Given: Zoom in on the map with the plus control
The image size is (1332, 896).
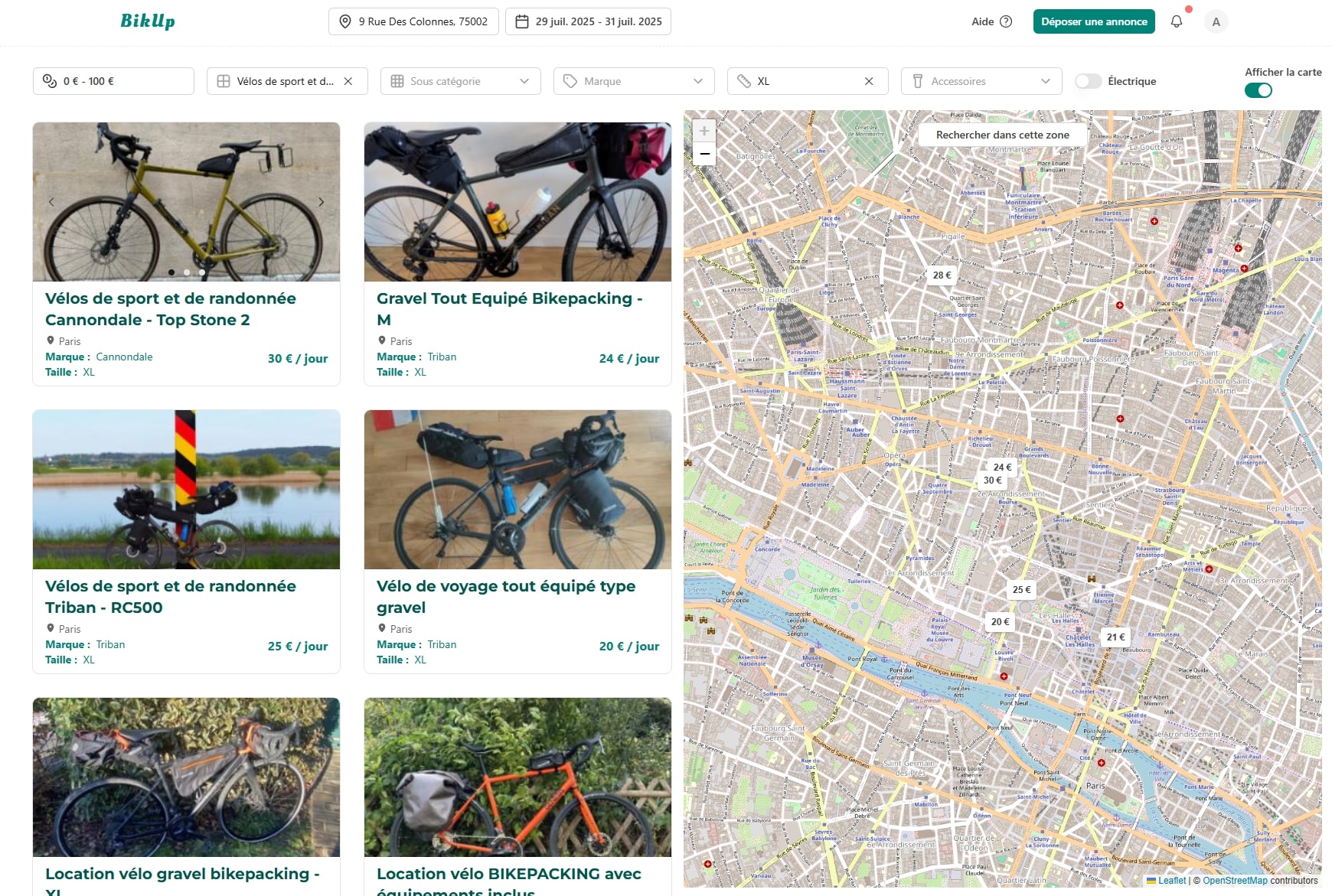Looking at the screenshot, I should click(x=704, y=130).
